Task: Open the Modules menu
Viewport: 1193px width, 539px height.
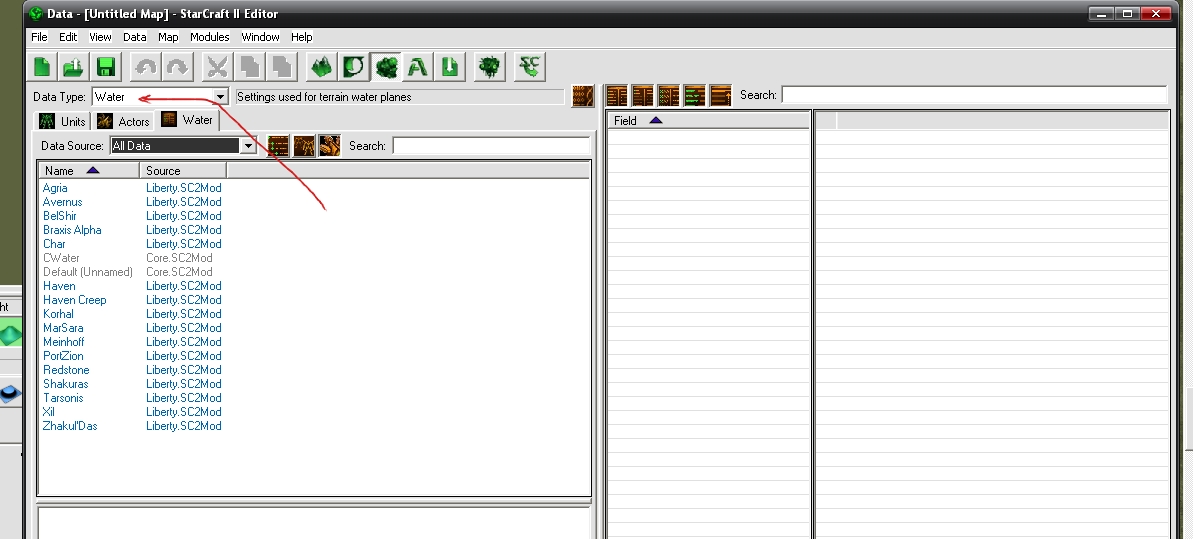Action: 209,37
